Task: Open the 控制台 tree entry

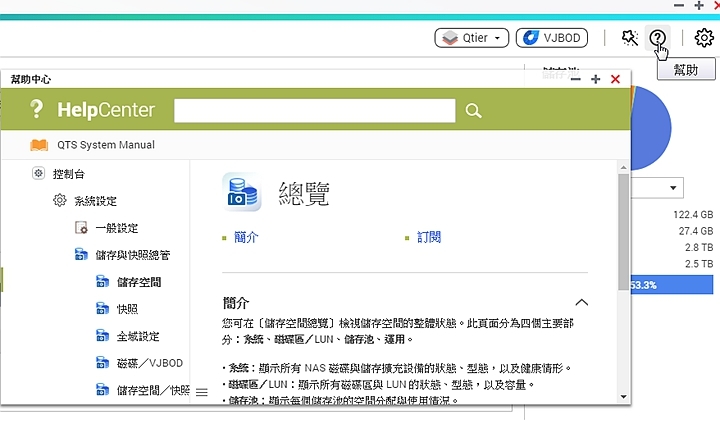Action: point(68,174)
